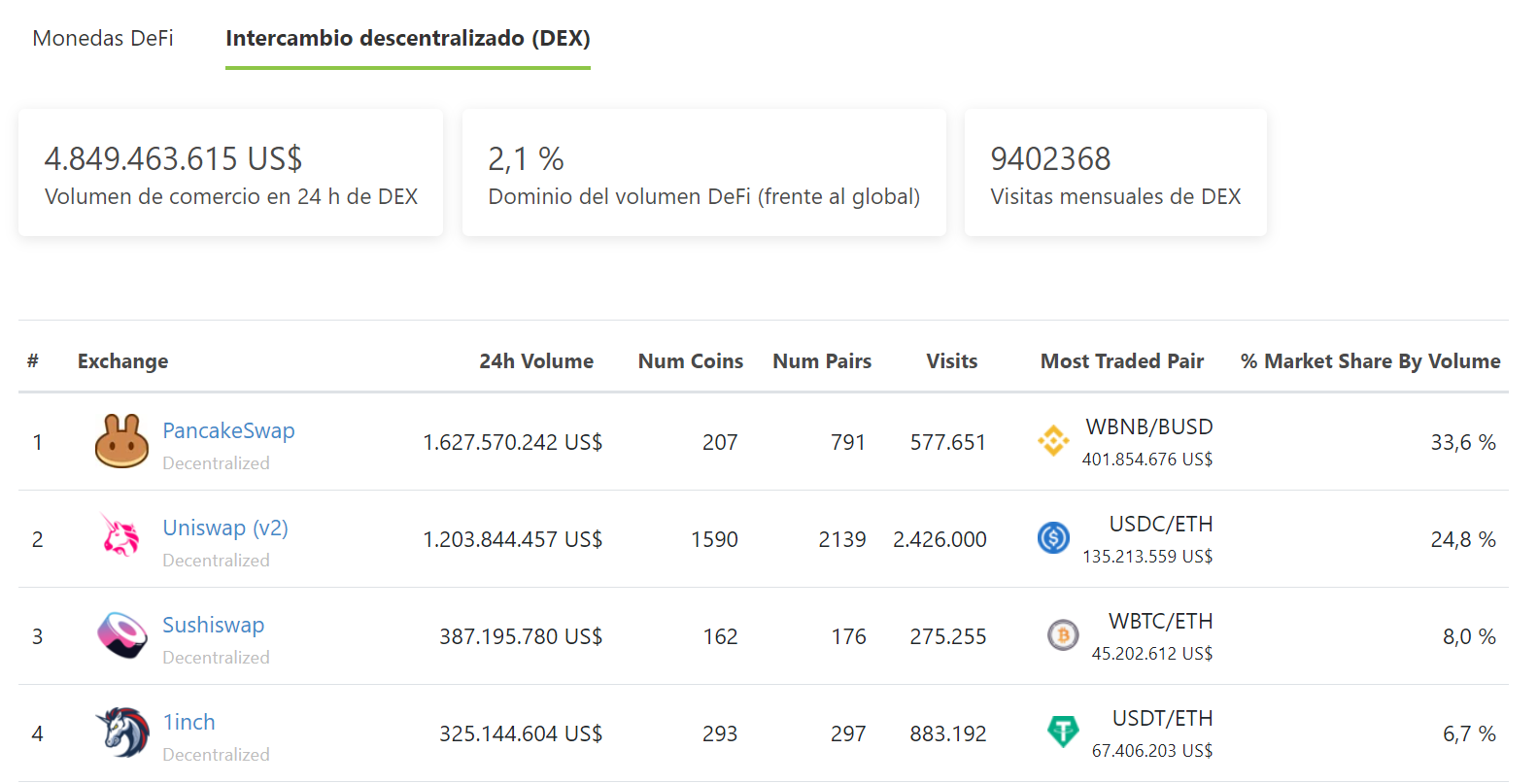Click Sushiswap's 275.255 visits value
The width and height of the screenshot is (1538, 784).
coord(948,636)
